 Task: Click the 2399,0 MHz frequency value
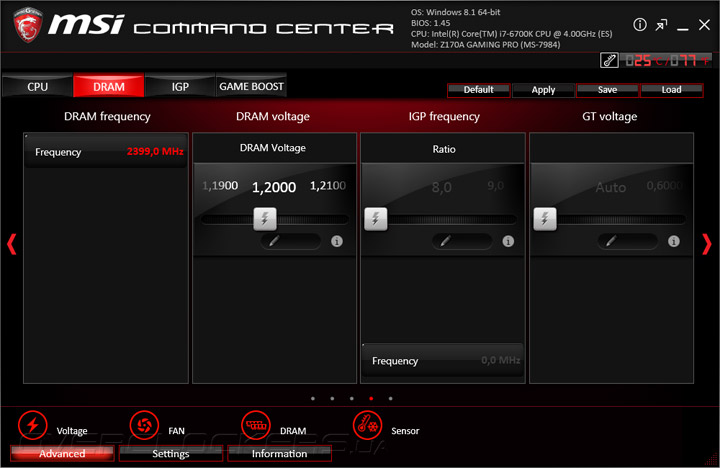[155, 152]
